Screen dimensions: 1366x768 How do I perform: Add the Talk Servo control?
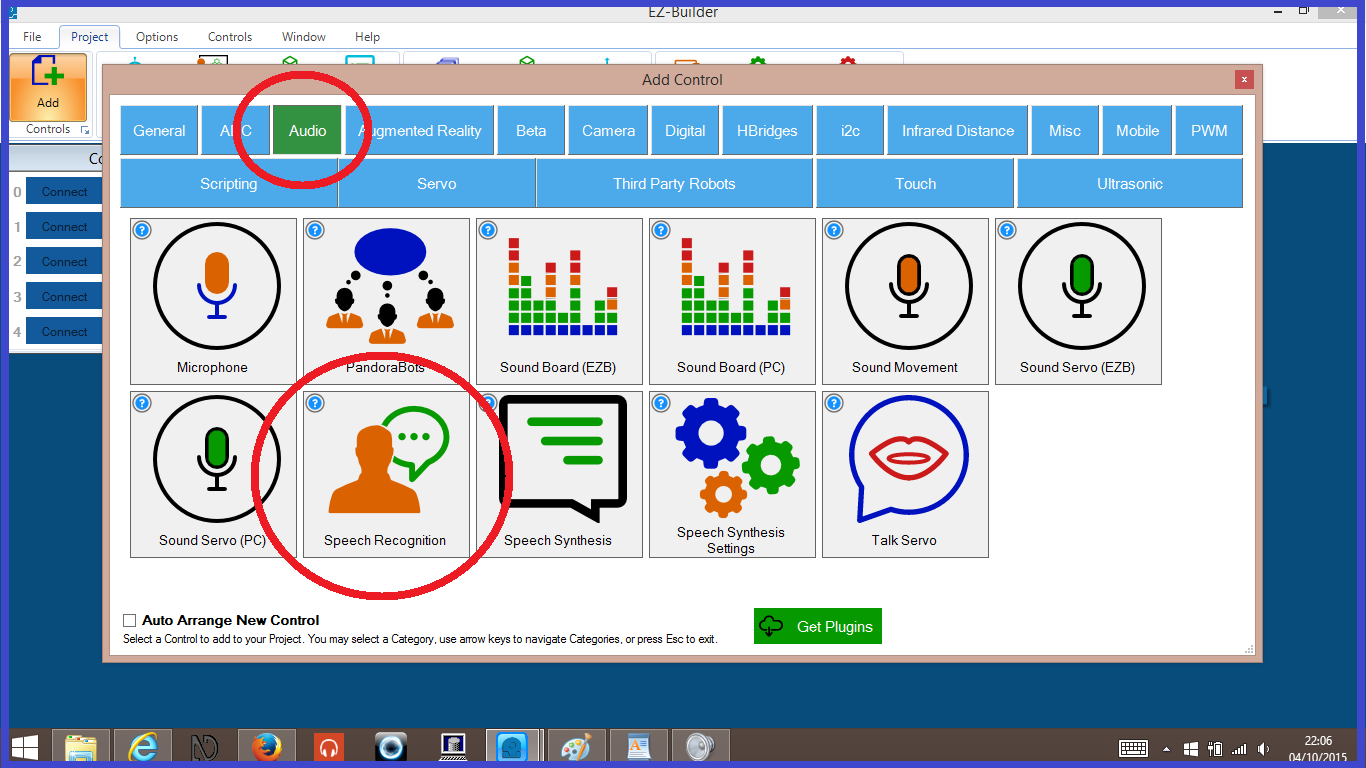905,474
